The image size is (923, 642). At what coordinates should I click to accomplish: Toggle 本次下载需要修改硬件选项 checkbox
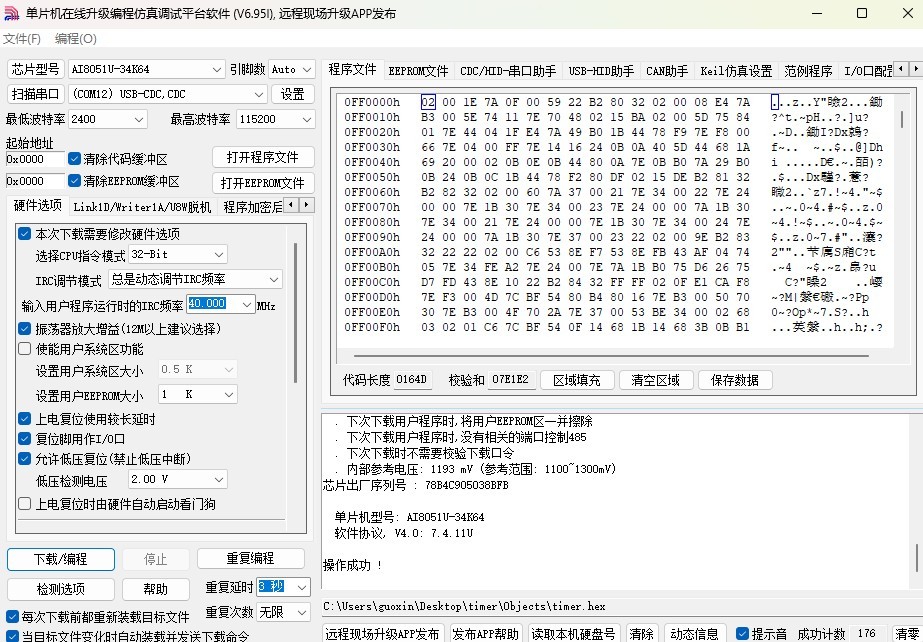coord(25,234)
